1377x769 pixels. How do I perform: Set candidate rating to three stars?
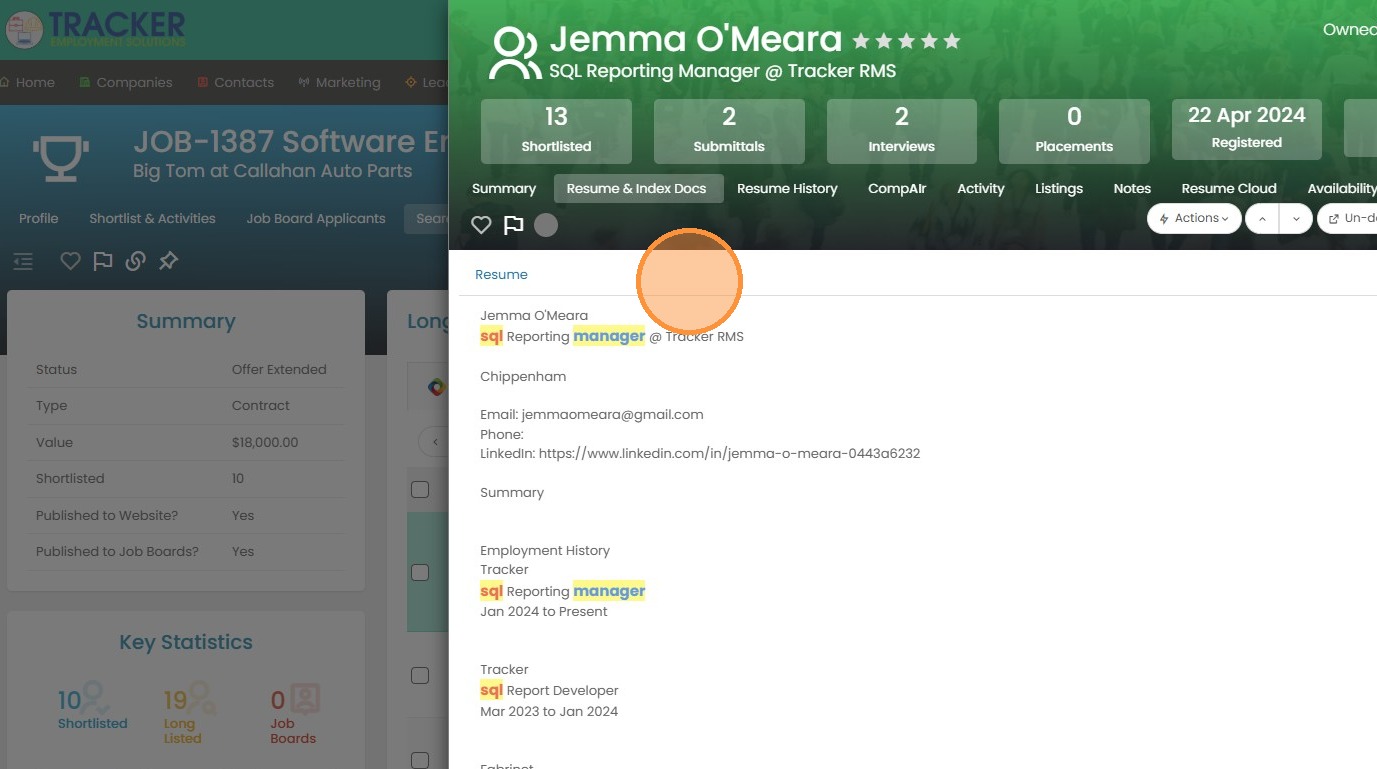[x=906, y=41]
